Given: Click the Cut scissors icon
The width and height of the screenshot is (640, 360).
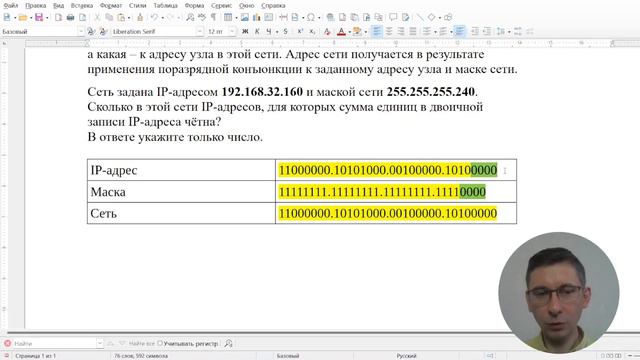Looking at the screenshot, I should pyautogui.click(x=97, y=17).
